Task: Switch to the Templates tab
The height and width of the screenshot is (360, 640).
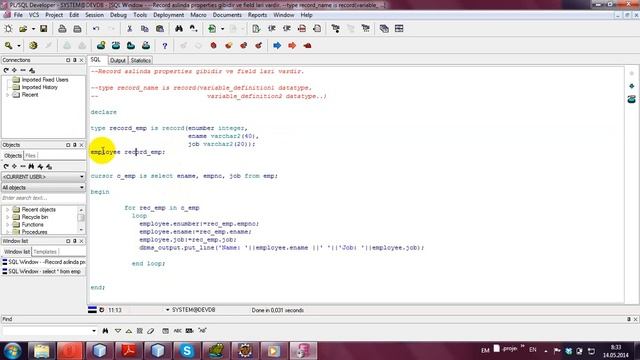Action: (x=45, y=252)
